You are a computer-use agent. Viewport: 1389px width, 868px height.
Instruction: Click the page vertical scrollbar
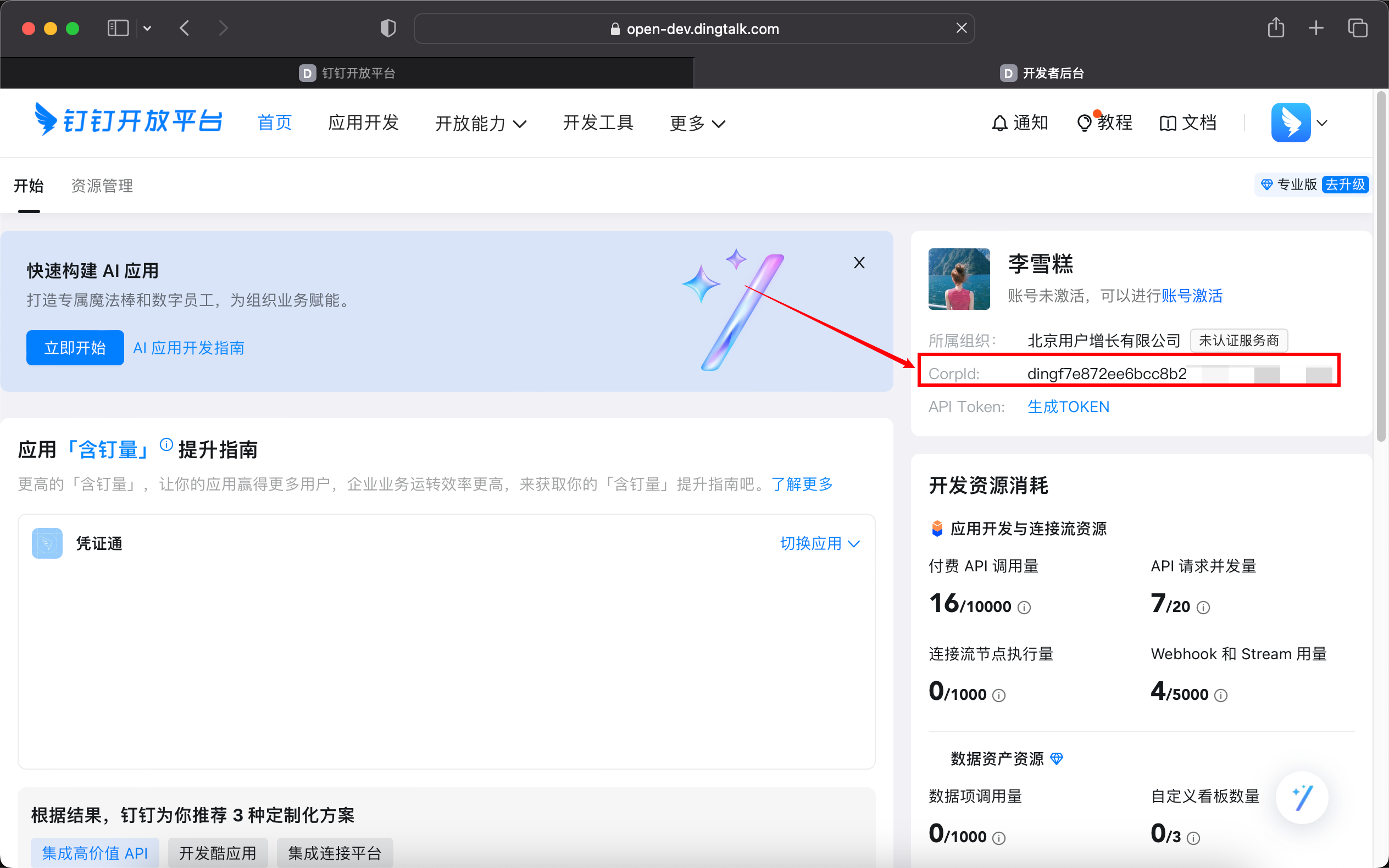[x=1381, y=267]
